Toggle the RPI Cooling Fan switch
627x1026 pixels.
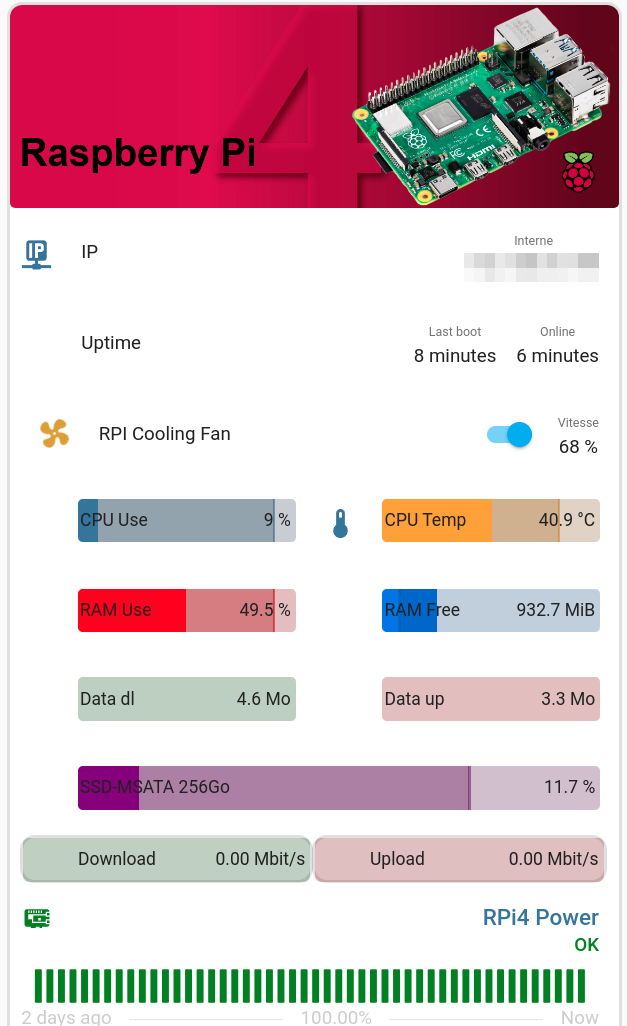point(509,434)
